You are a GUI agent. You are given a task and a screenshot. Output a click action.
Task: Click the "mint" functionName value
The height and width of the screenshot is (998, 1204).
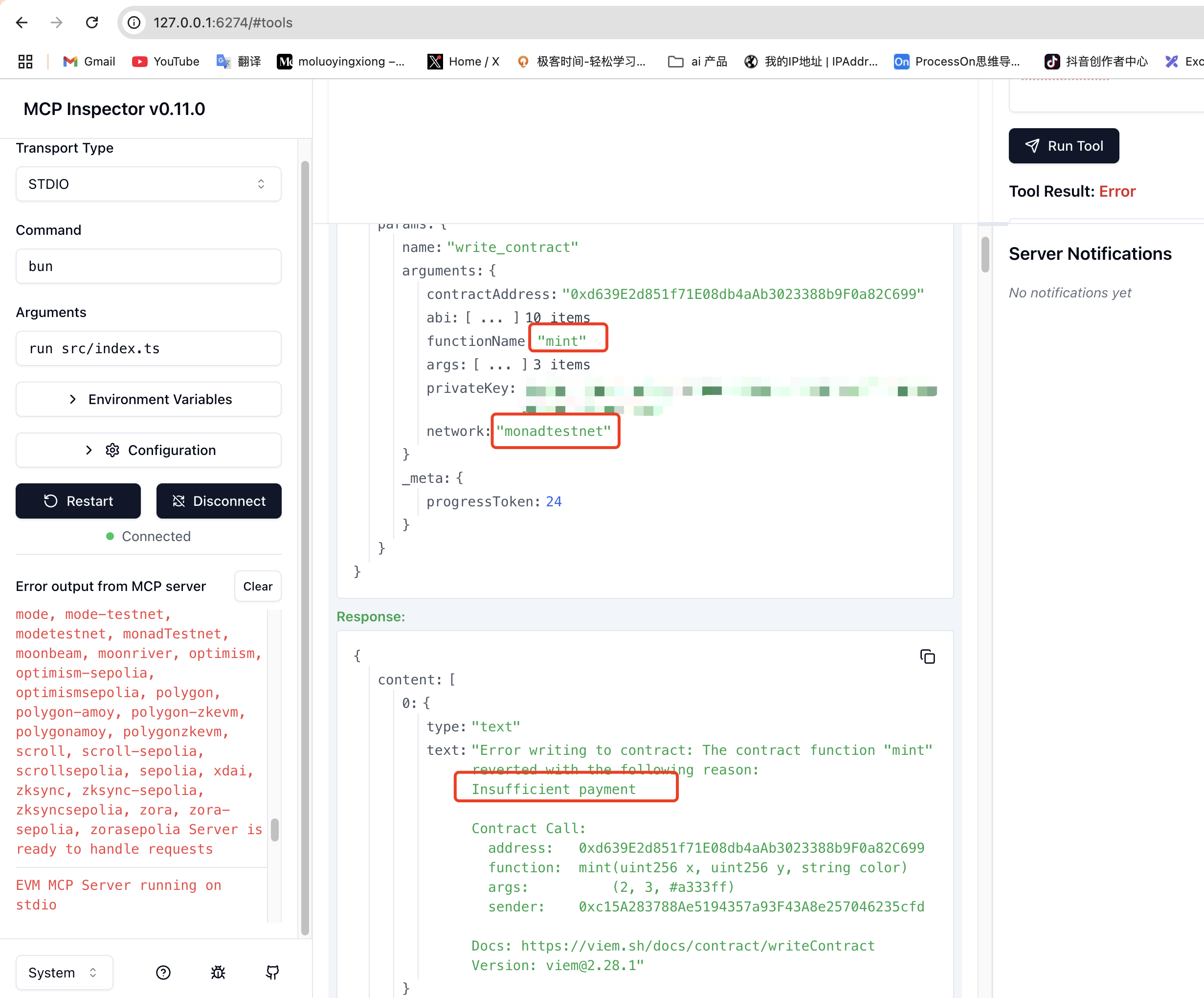(561, 340)
